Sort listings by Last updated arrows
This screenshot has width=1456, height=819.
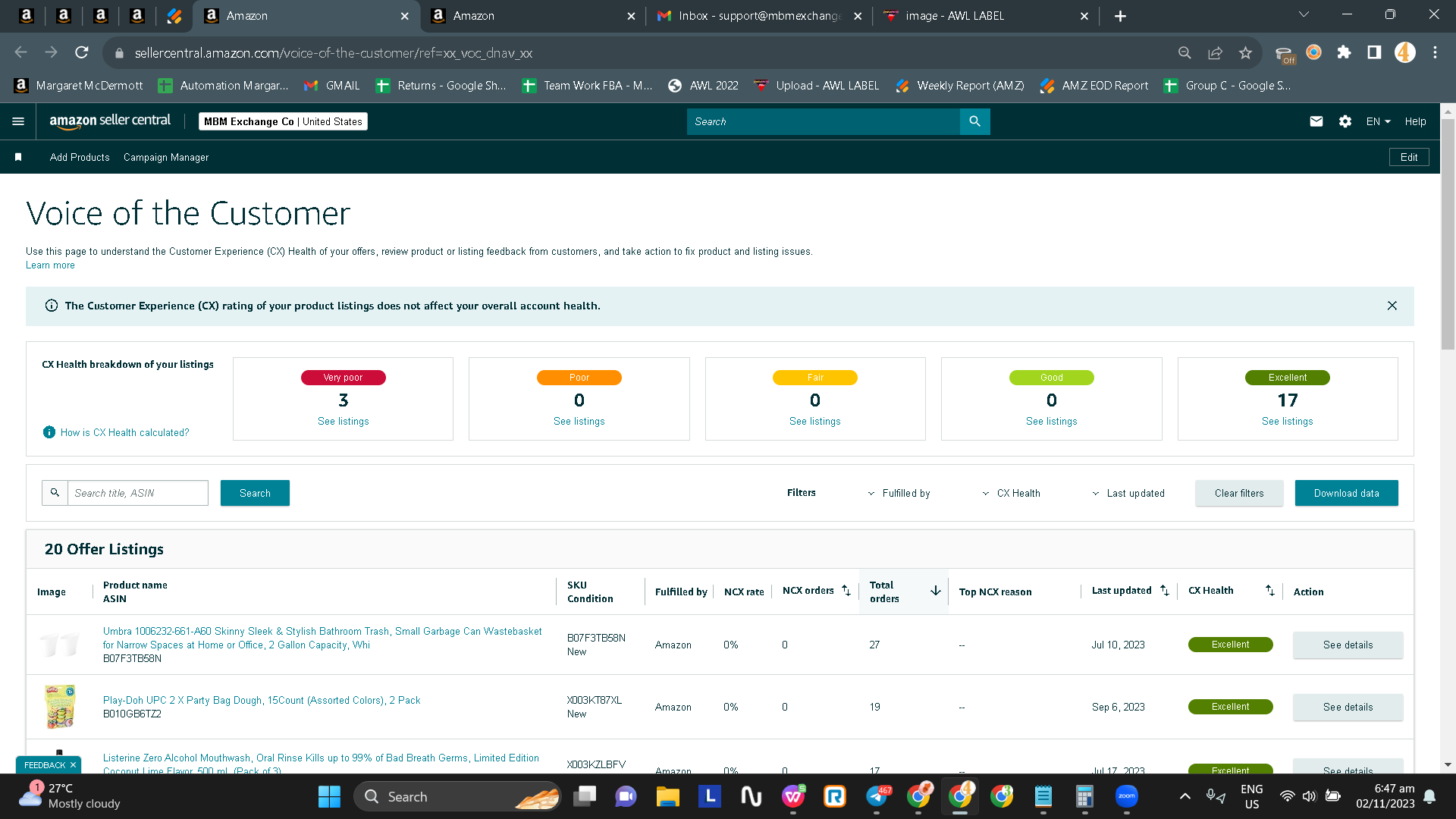pyautogui.click(x=1165, y=591)
